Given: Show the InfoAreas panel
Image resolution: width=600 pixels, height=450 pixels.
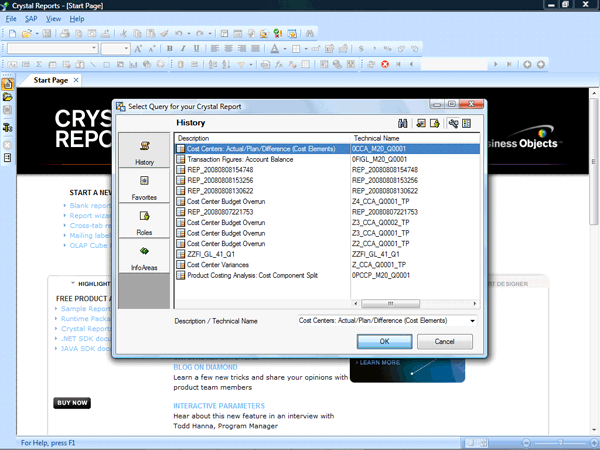Looking at the screenshot, I should coord(144,256).
